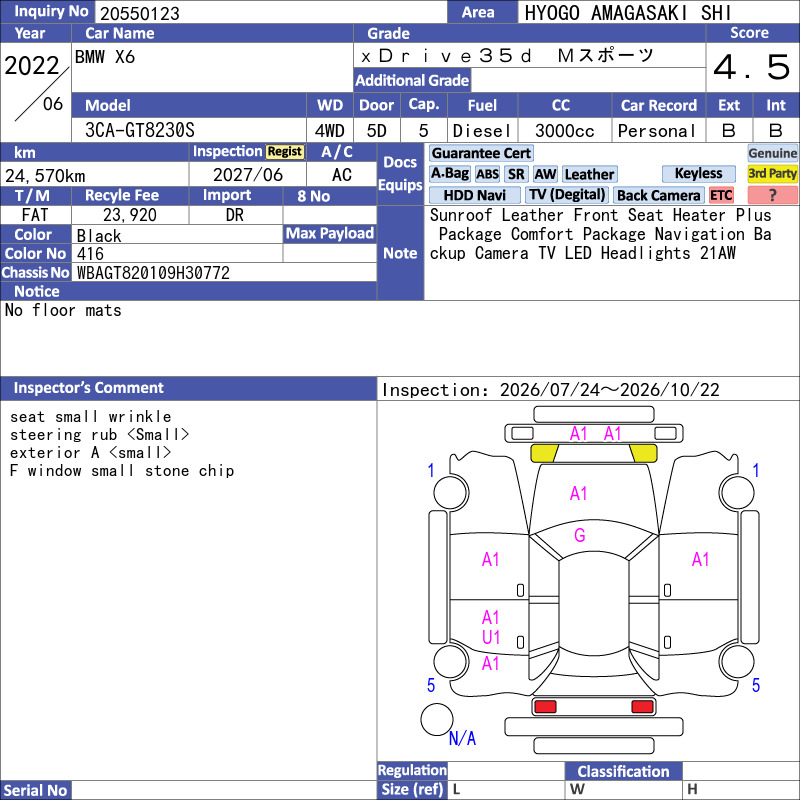Click the pink question mark box
800x800 pixels.
(x=772, y=195)
